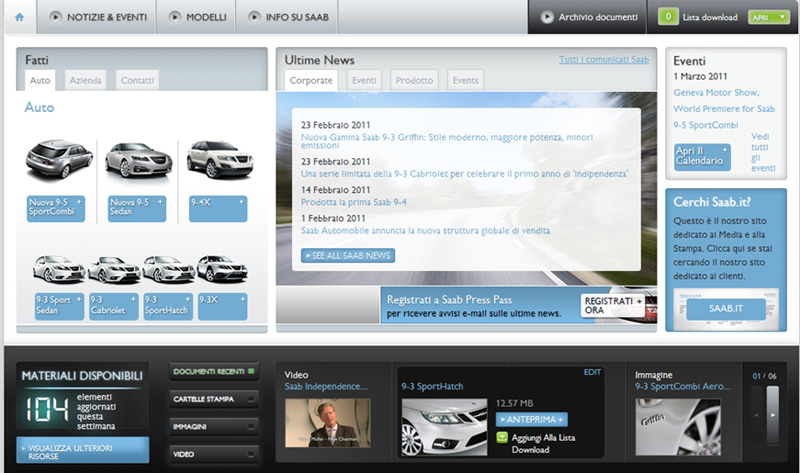The width and height of the screenshot is (800, 473).
Task: Click the 9-4X car image
Action: tap(220, 159)
